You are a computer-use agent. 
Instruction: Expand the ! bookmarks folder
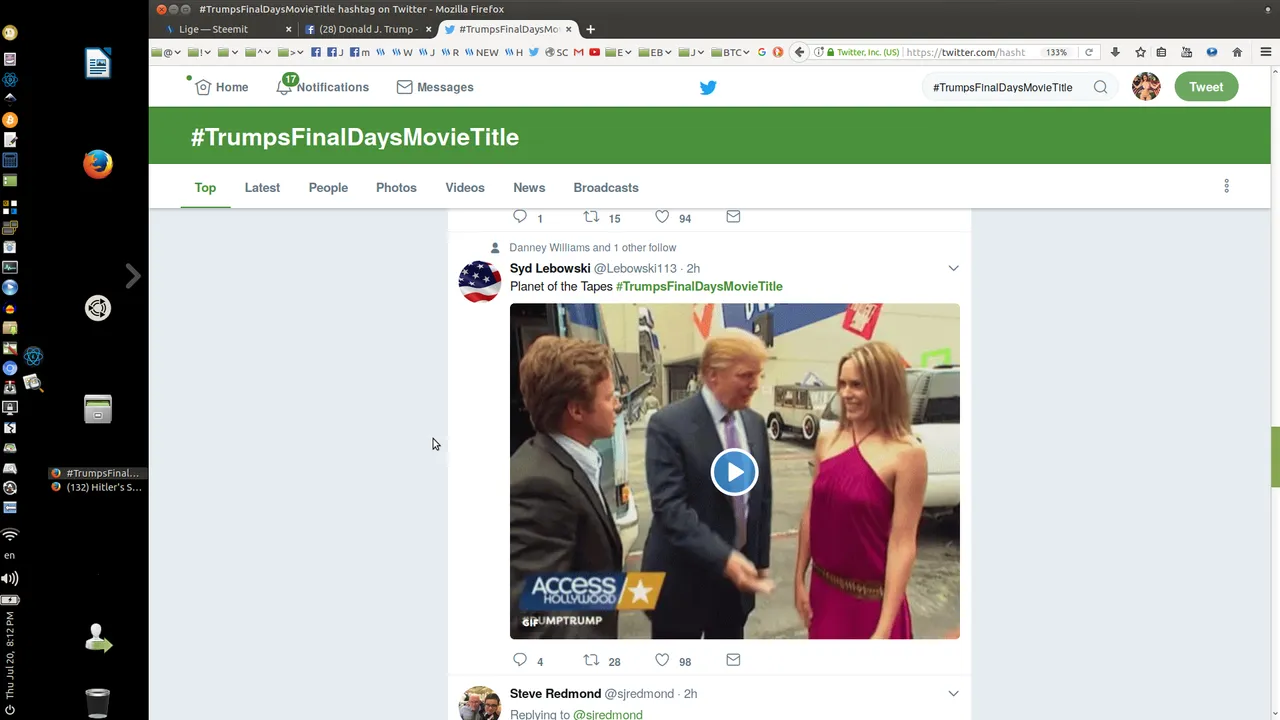click(x=199, y=52)
